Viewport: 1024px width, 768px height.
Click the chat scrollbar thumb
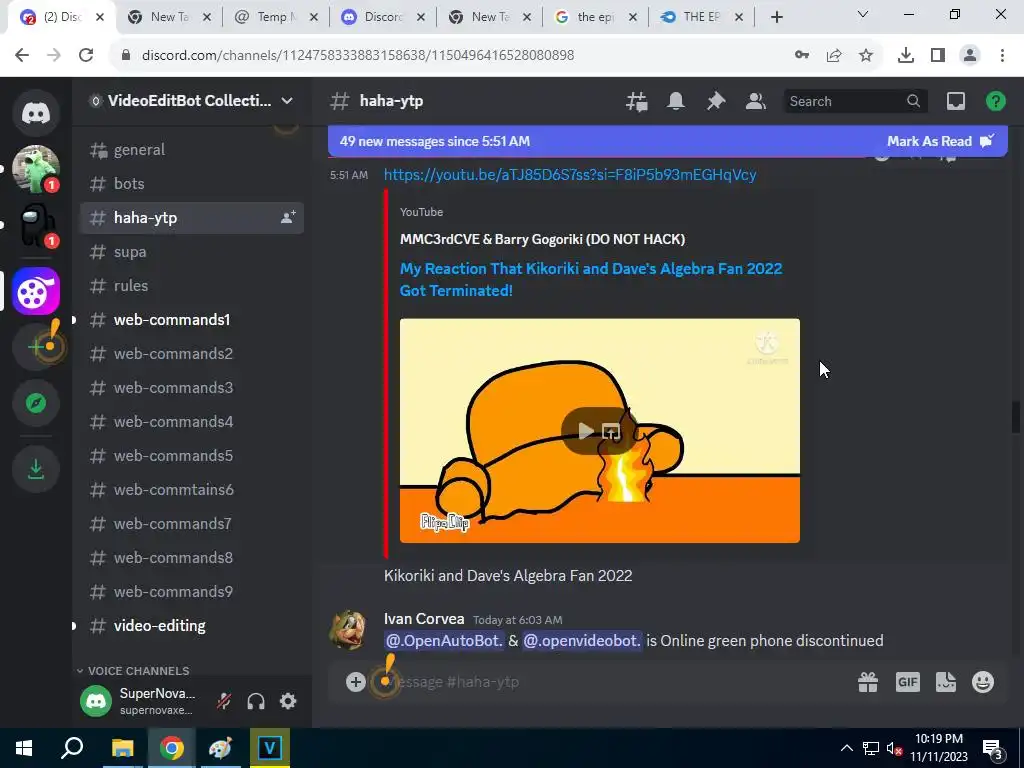1016,417
